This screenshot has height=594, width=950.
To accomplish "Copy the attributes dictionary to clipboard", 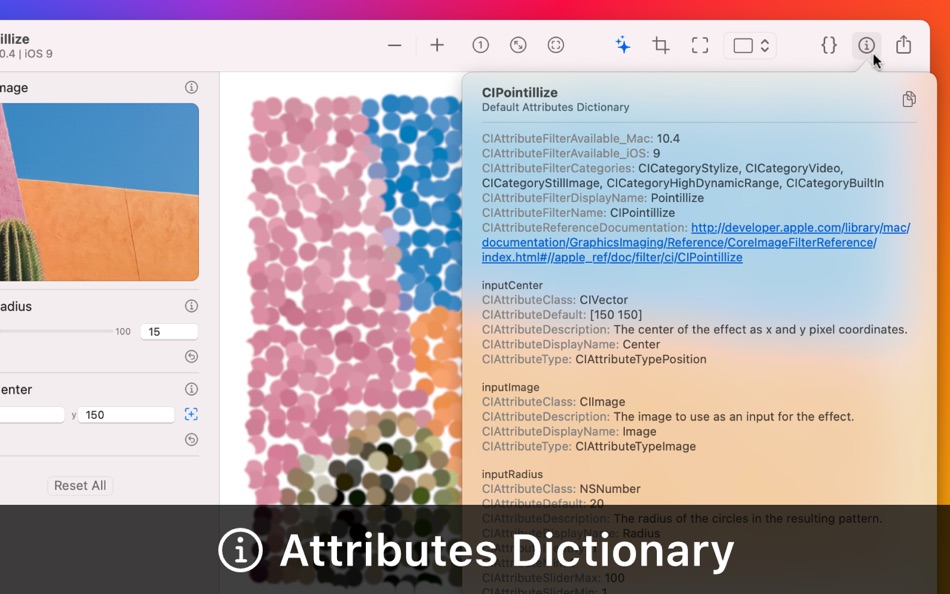I will click(908, 99).
